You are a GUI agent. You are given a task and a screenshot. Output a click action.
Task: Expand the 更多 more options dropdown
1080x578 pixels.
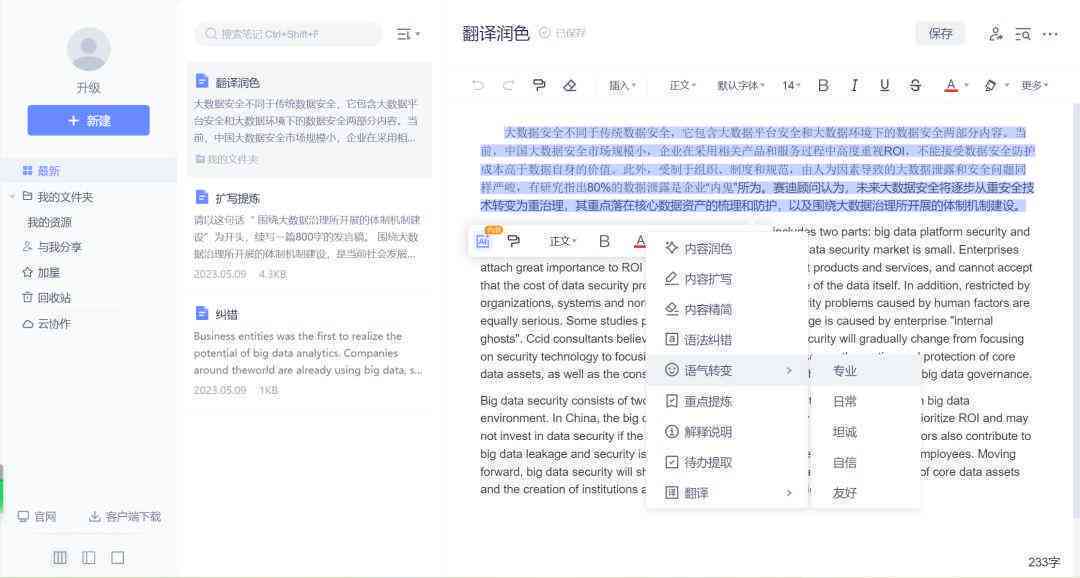tap(1035, 85)
